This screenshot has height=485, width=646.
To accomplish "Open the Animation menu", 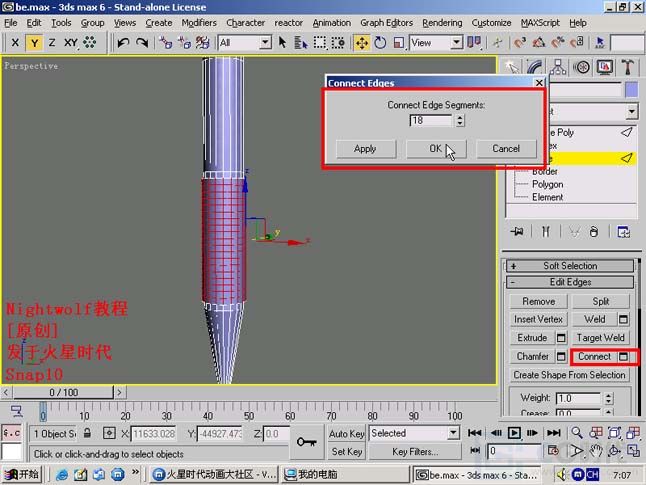I will [331, 23].
